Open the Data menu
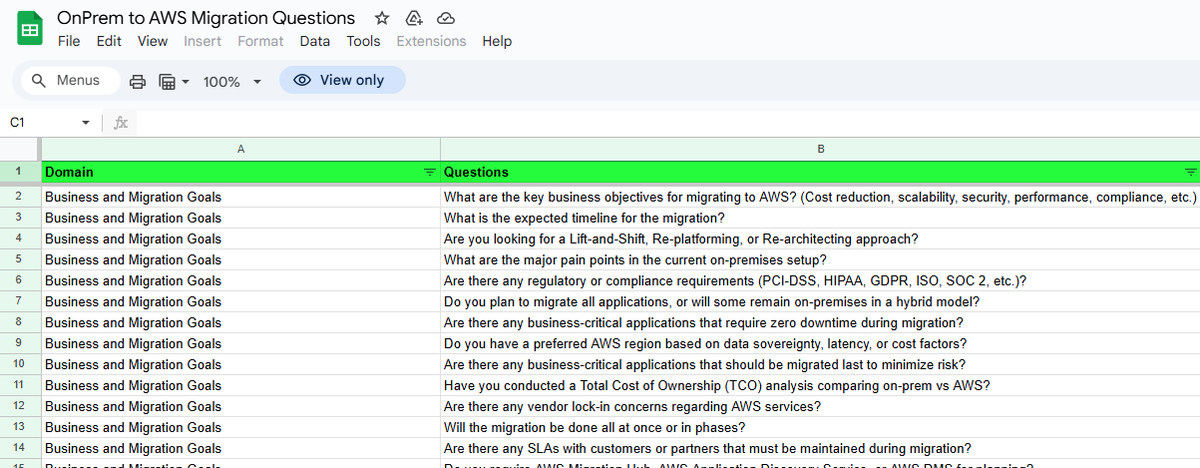This screenshot has height=468, width=1200. click(315, 41)
